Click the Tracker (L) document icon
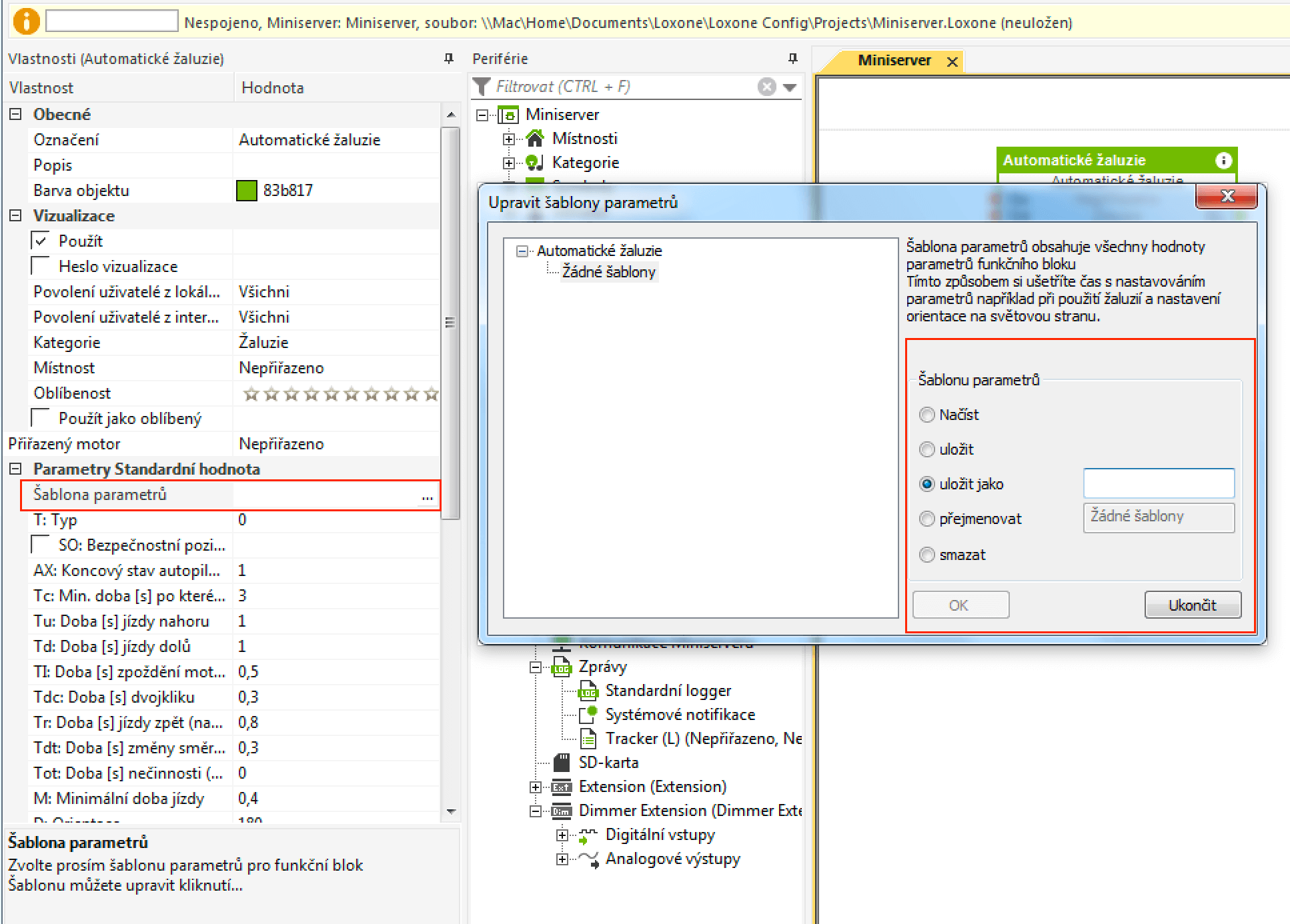 (x=588, y=738)
